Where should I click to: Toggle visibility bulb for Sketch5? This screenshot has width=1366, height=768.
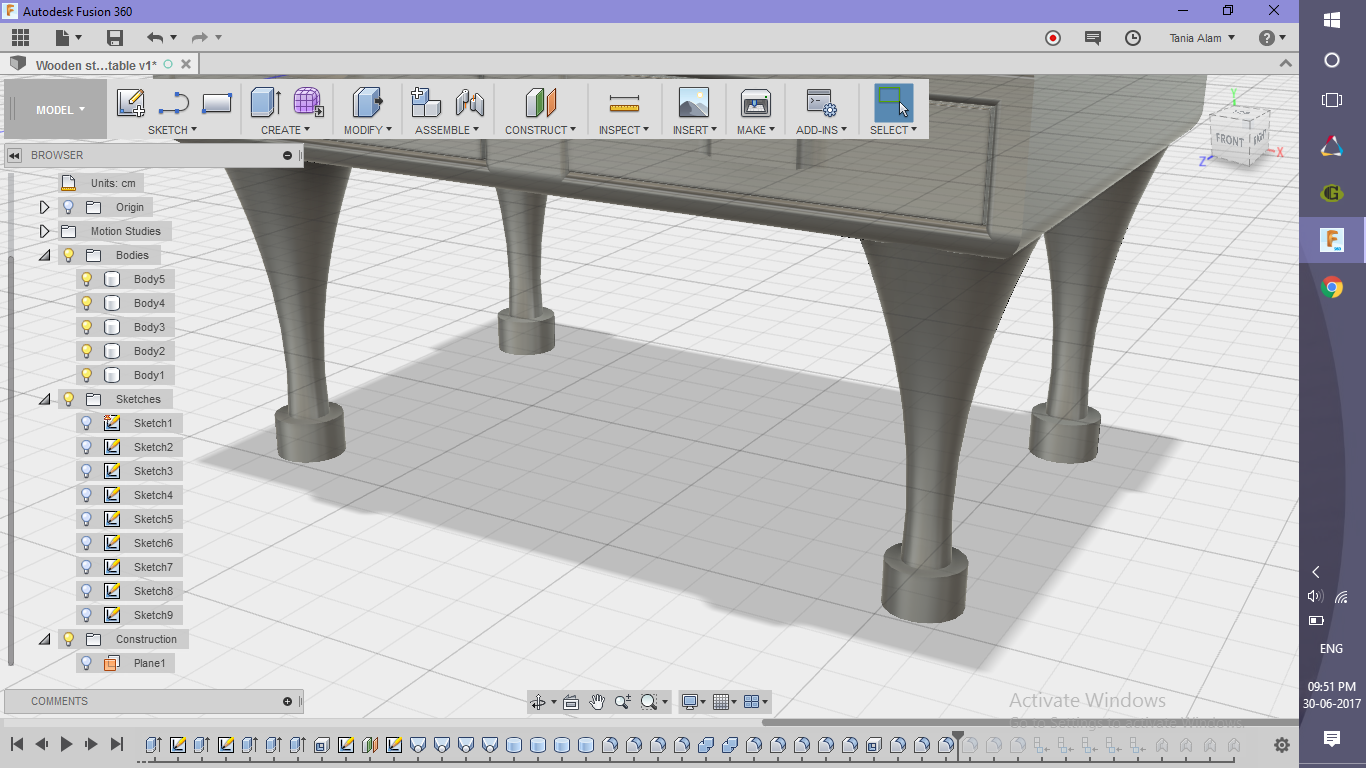point(87,519)
